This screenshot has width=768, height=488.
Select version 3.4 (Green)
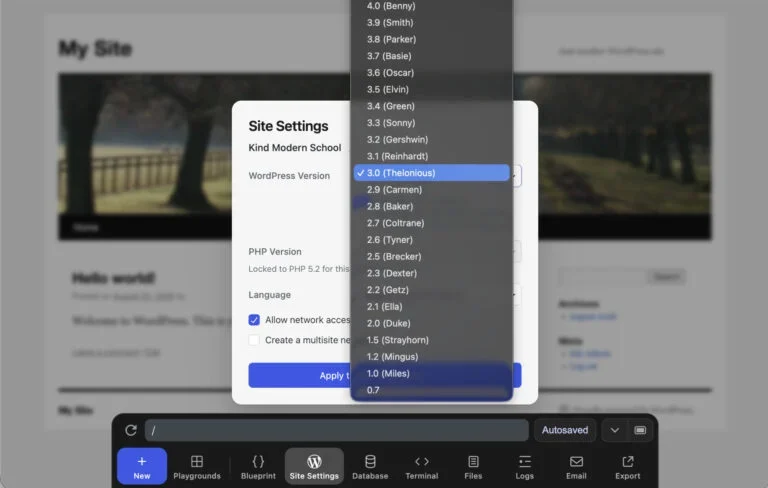[x=432, y=106]
